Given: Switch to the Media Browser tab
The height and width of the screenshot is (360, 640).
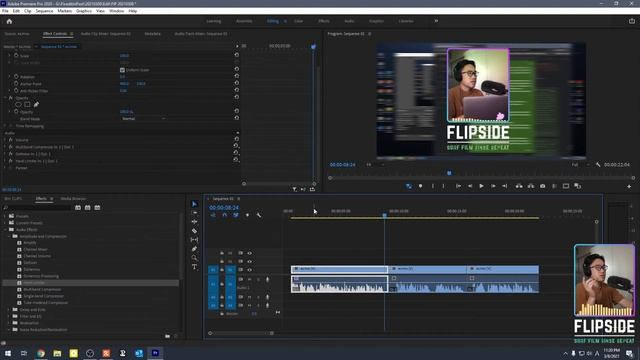Looking at the screenshot, I should (x=73, y=199).
